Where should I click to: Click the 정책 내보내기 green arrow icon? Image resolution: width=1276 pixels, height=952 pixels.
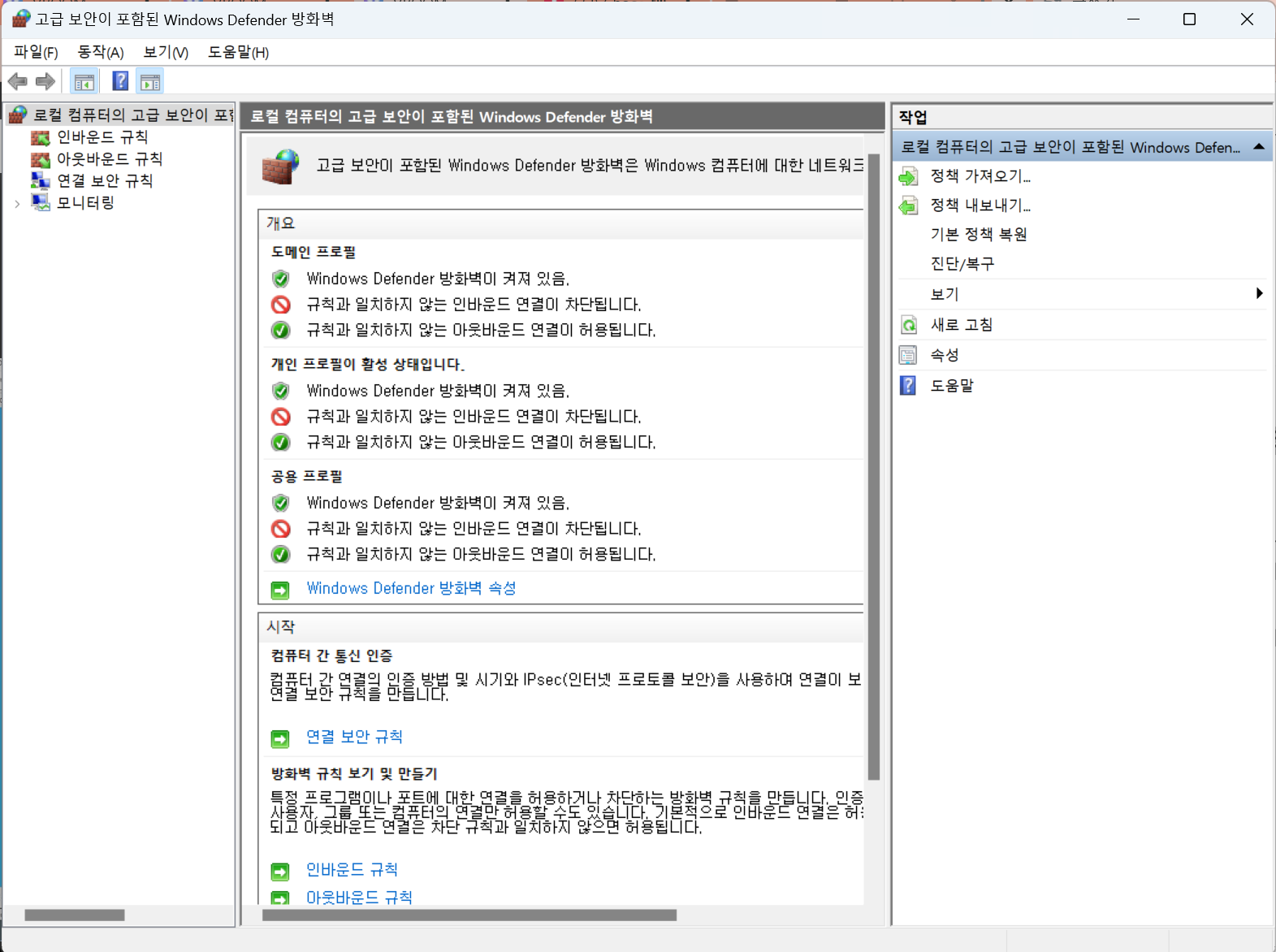[909, 206]
